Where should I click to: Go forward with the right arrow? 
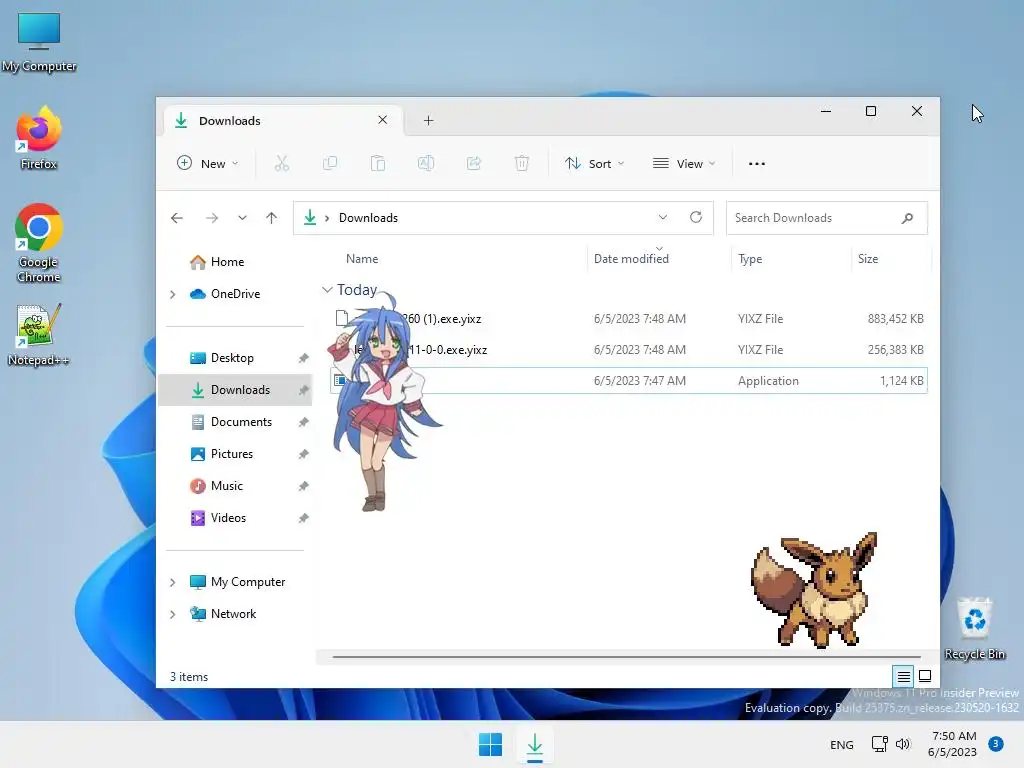[212, 218]
